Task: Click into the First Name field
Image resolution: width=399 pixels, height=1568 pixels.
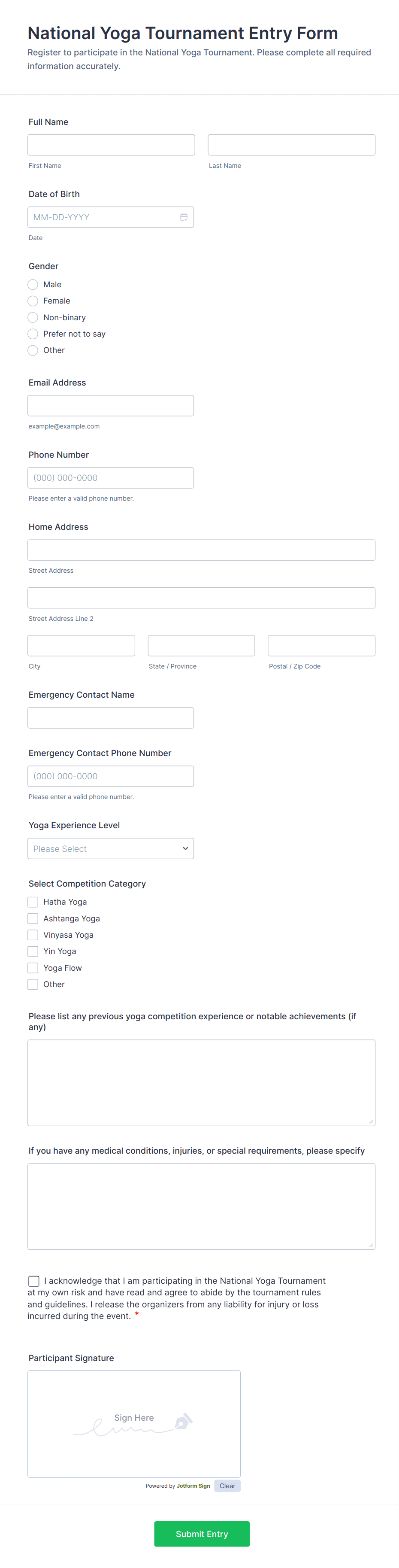Action: click(111, 145)
